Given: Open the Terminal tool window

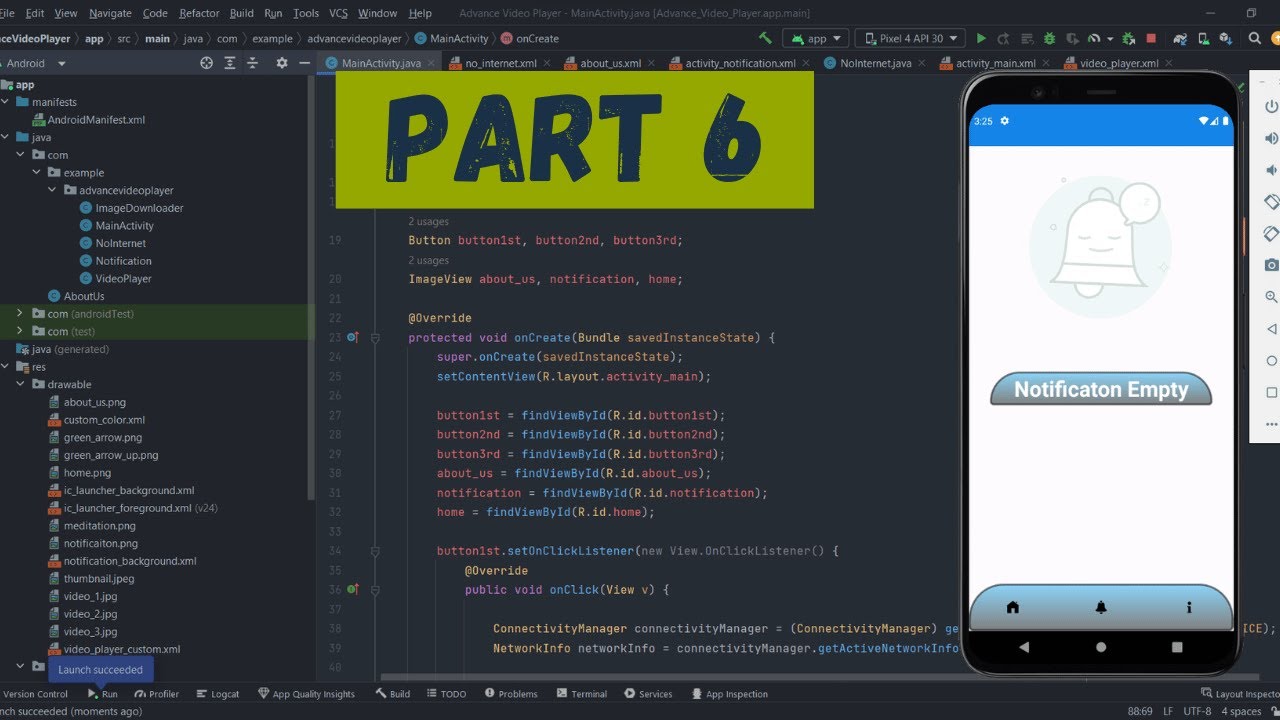Looking at the screenshot, I should [581, 694].
